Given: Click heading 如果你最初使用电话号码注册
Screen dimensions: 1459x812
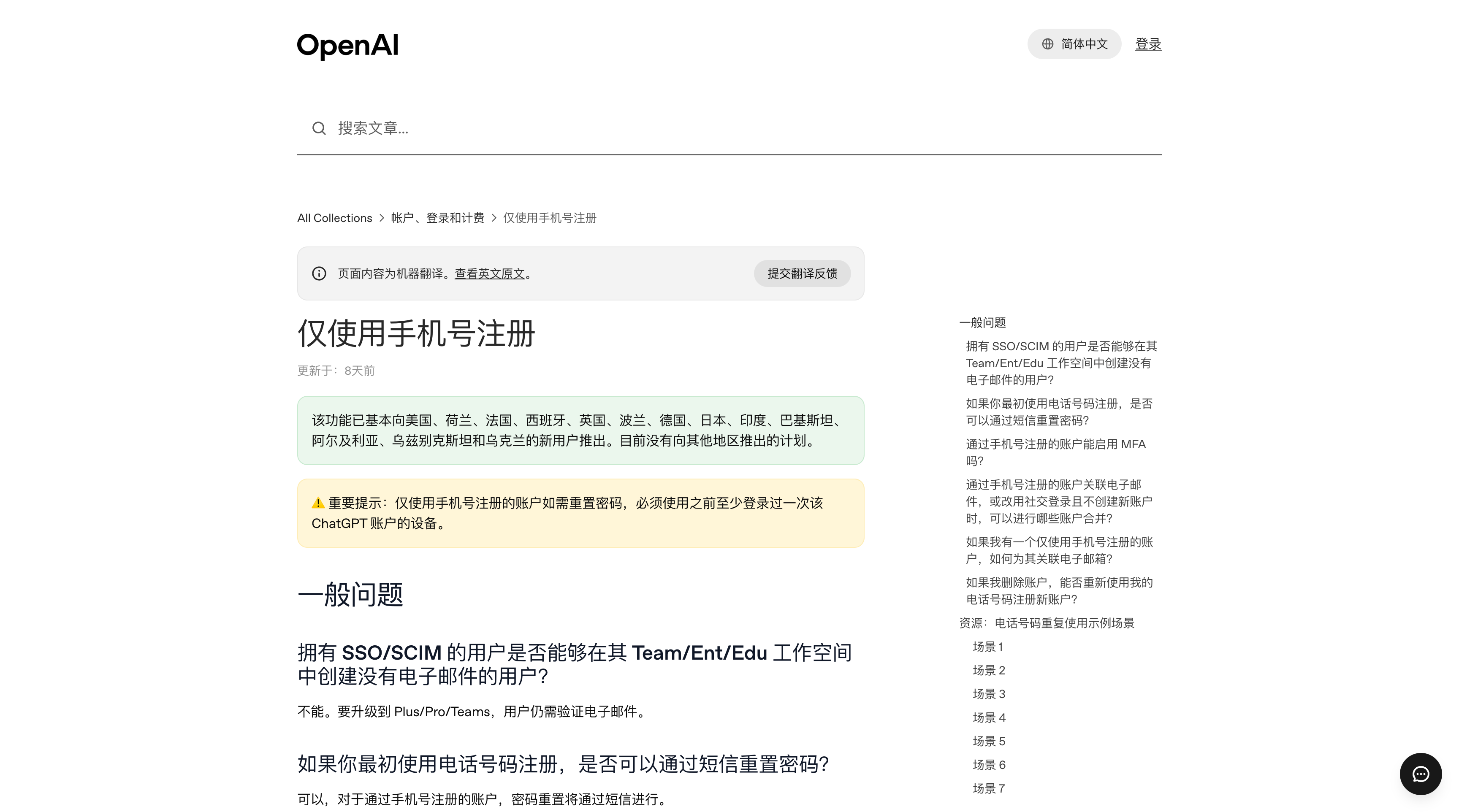Looking at the screenshot, I should pyautogui.click(x=563, y=764).
